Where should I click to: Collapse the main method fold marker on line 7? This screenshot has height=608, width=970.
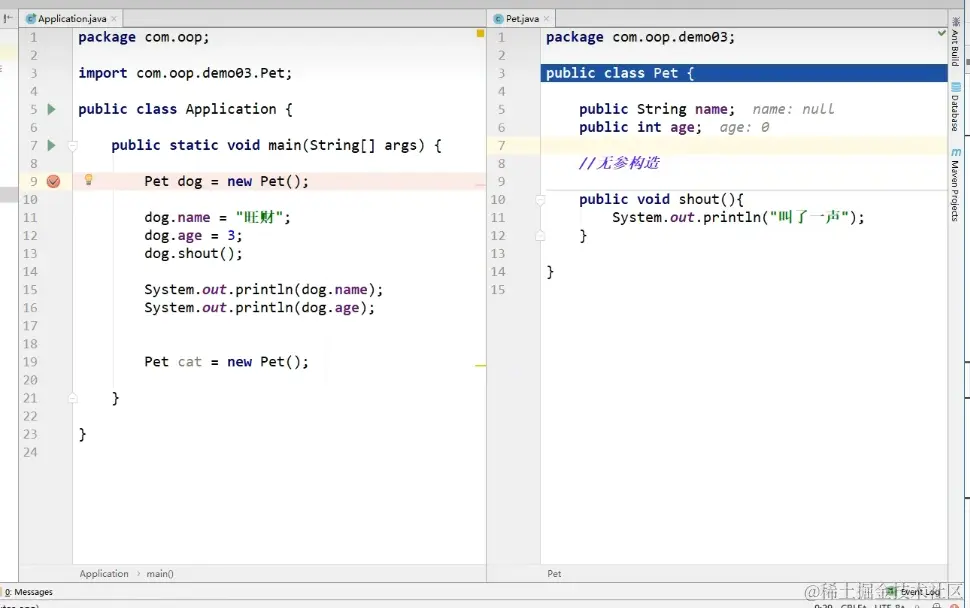point(72,146)
